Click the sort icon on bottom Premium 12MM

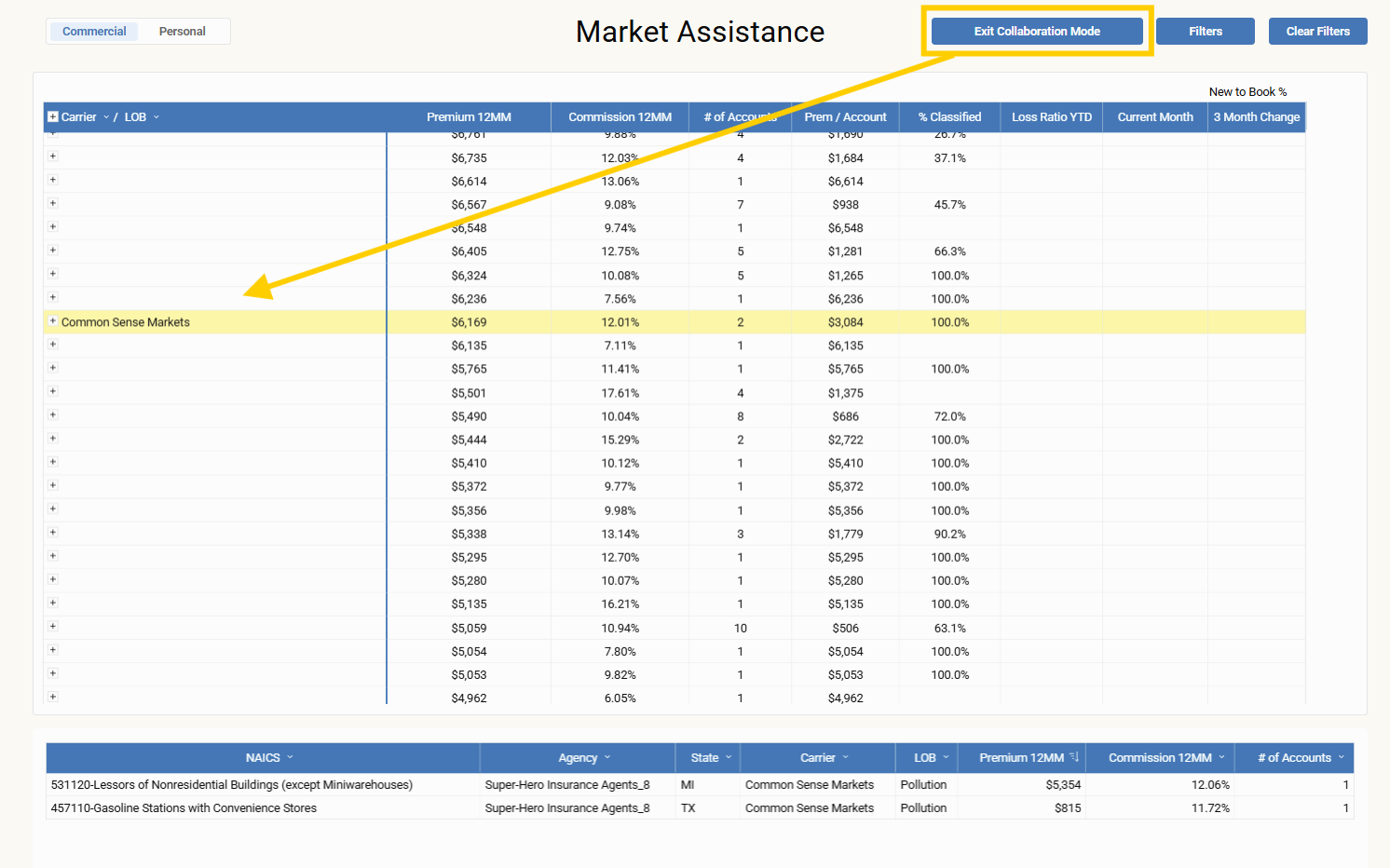(x=1074, y=757)
